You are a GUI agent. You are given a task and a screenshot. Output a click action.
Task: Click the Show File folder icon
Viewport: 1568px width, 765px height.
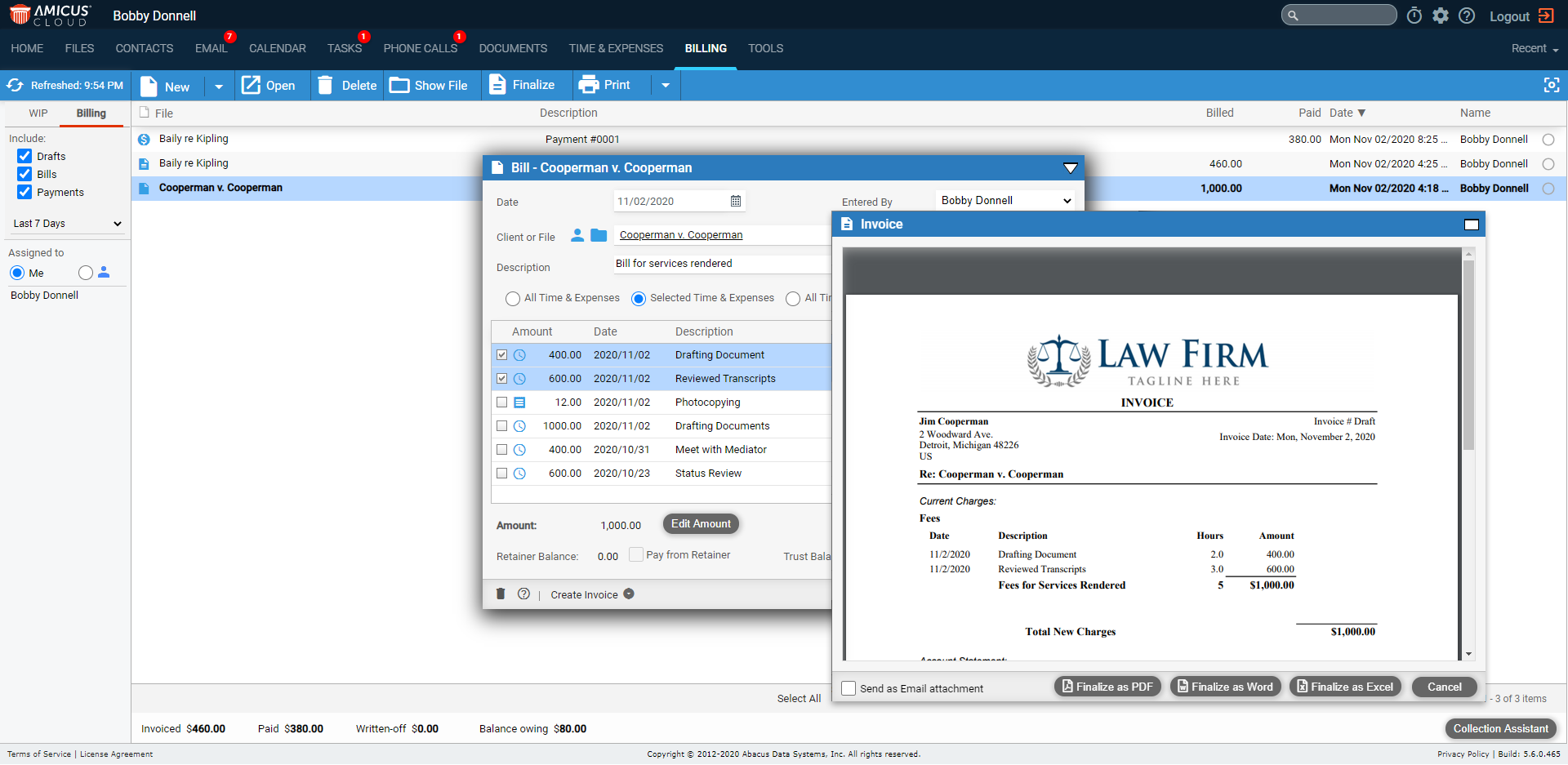point(399,85)
